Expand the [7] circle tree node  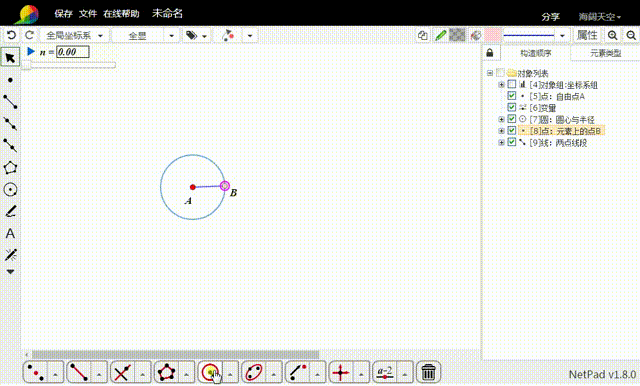tap(501, 119)
